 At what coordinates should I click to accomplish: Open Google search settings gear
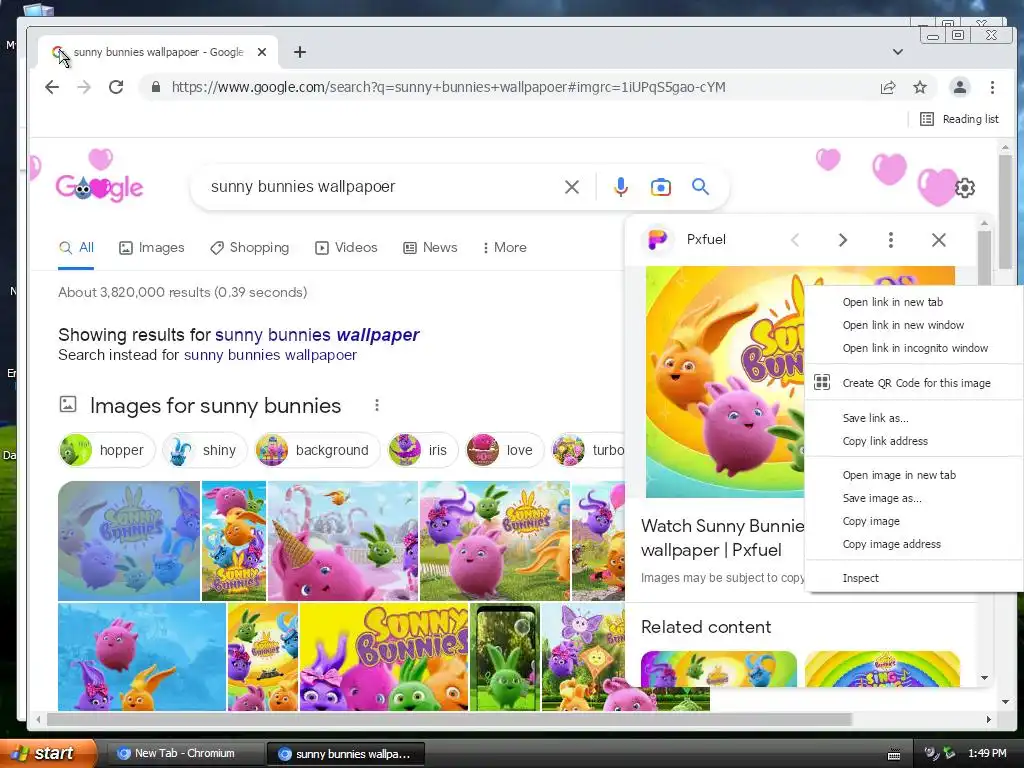point(965,188)
